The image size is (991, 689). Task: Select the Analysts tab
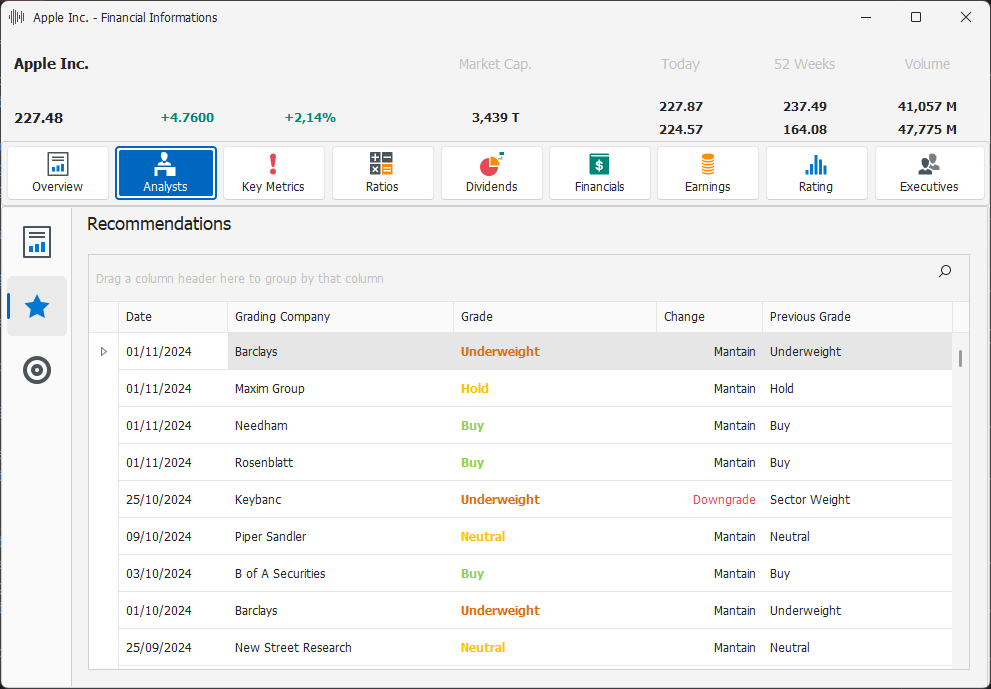pyautogui.click(x=166, y=173)
